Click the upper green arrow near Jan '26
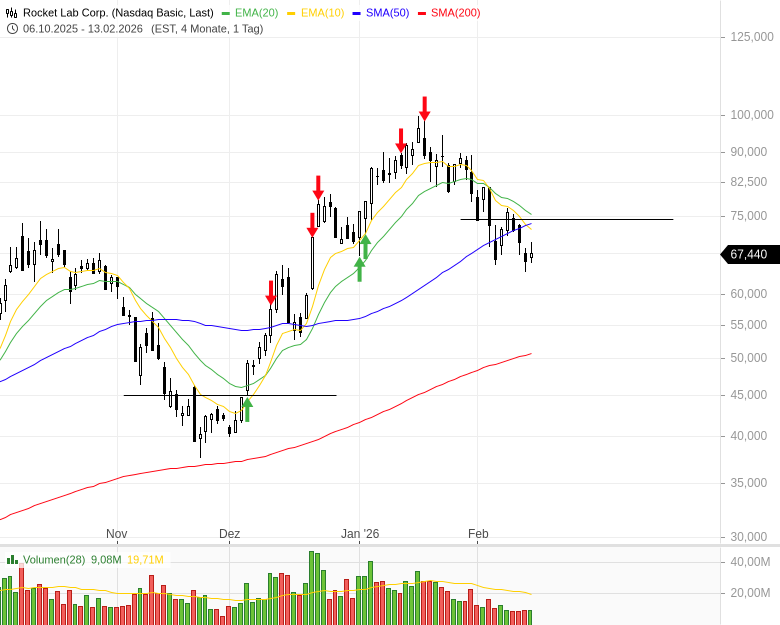 (365, 246)
